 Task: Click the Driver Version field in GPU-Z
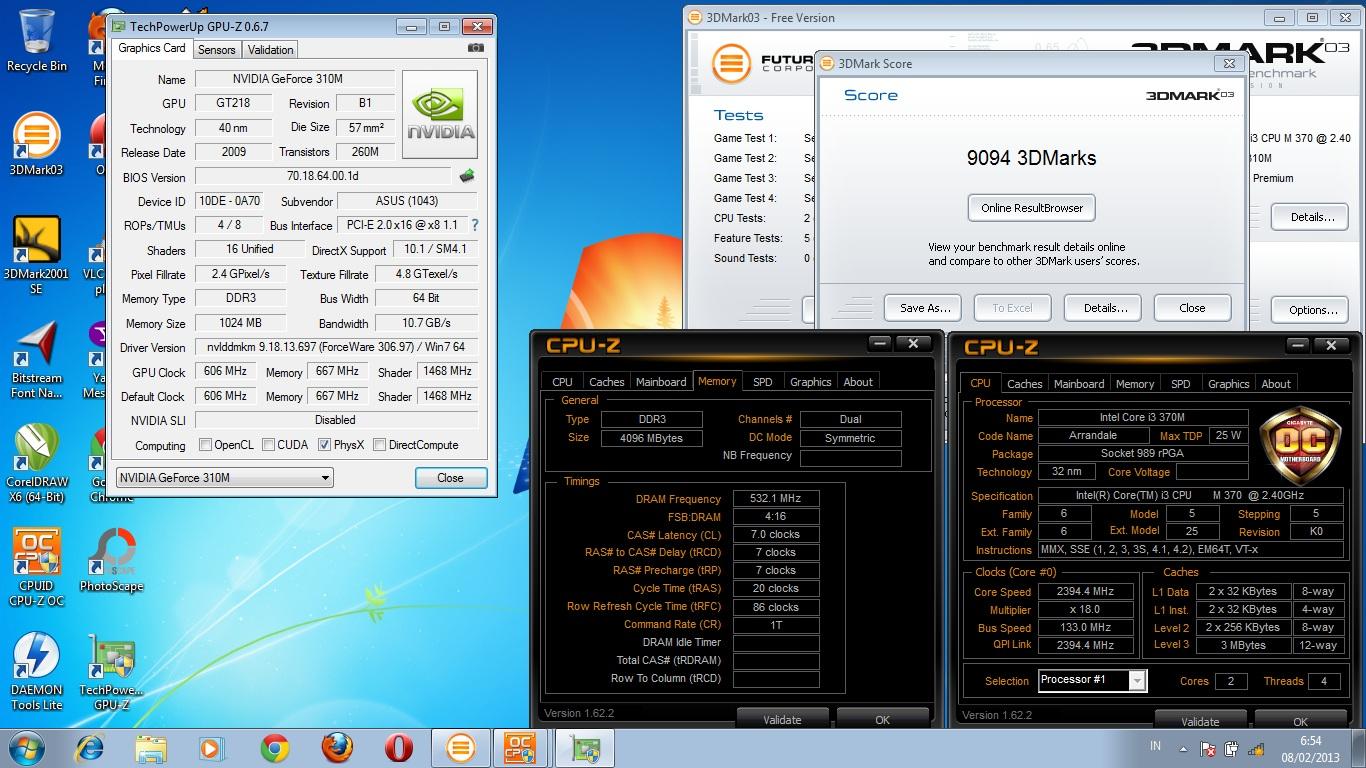point(336,346)
